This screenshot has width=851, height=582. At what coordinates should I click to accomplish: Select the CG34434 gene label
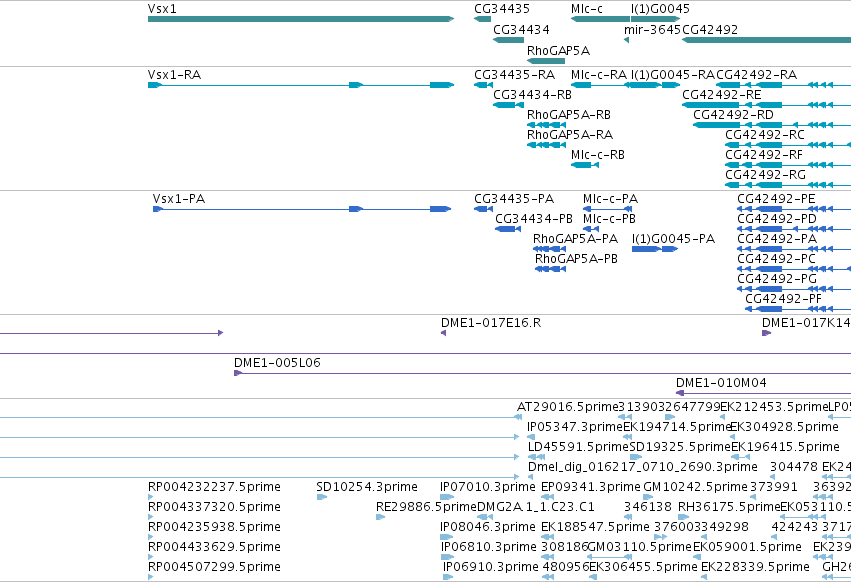(521, 29)
